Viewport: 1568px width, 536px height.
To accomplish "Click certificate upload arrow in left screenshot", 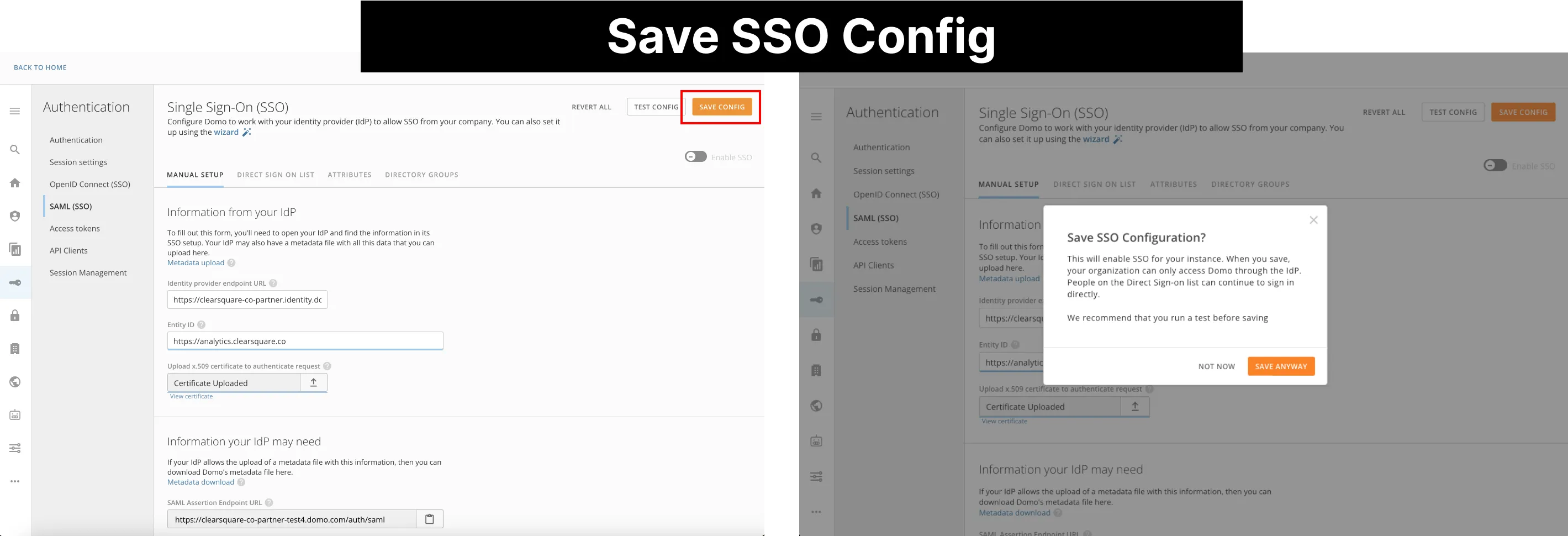I will 314,382.
